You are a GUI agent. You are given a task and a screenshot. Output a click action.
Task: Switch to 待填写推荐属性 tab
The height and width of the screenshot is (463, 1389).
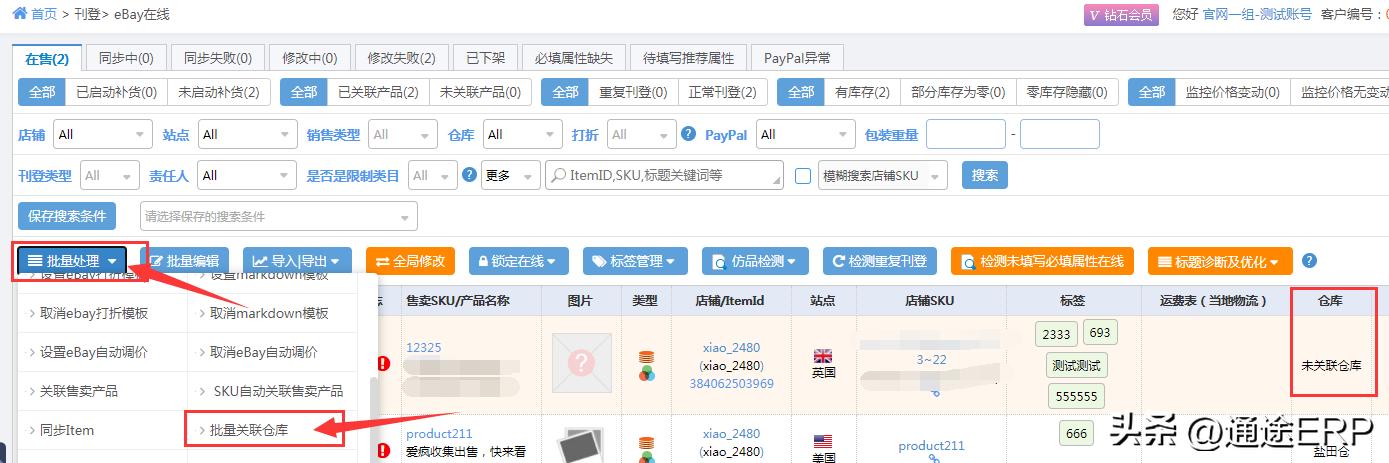click(688, 58)
